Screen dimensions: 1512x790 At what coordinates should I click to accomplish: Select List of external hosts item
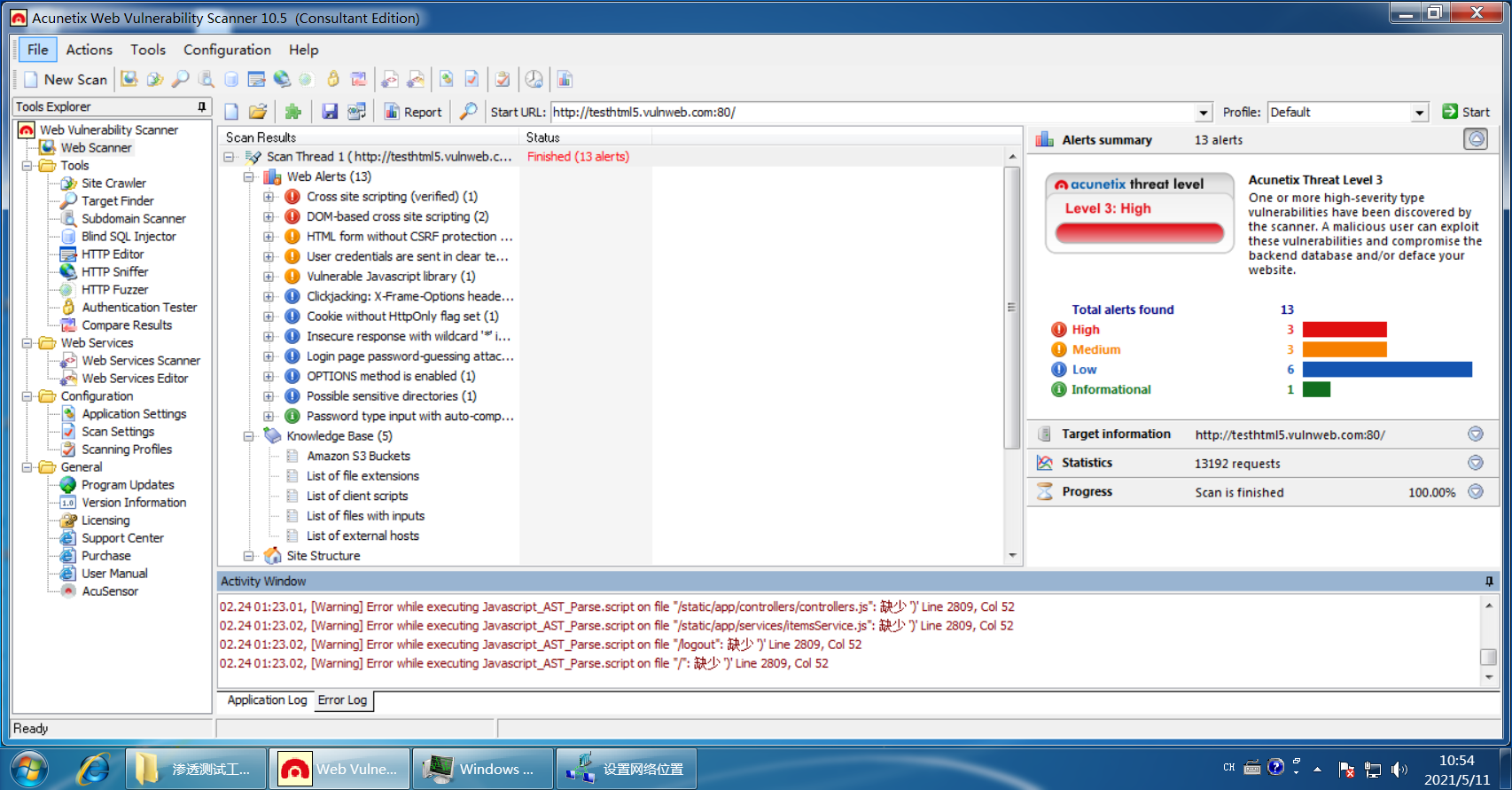362,536
